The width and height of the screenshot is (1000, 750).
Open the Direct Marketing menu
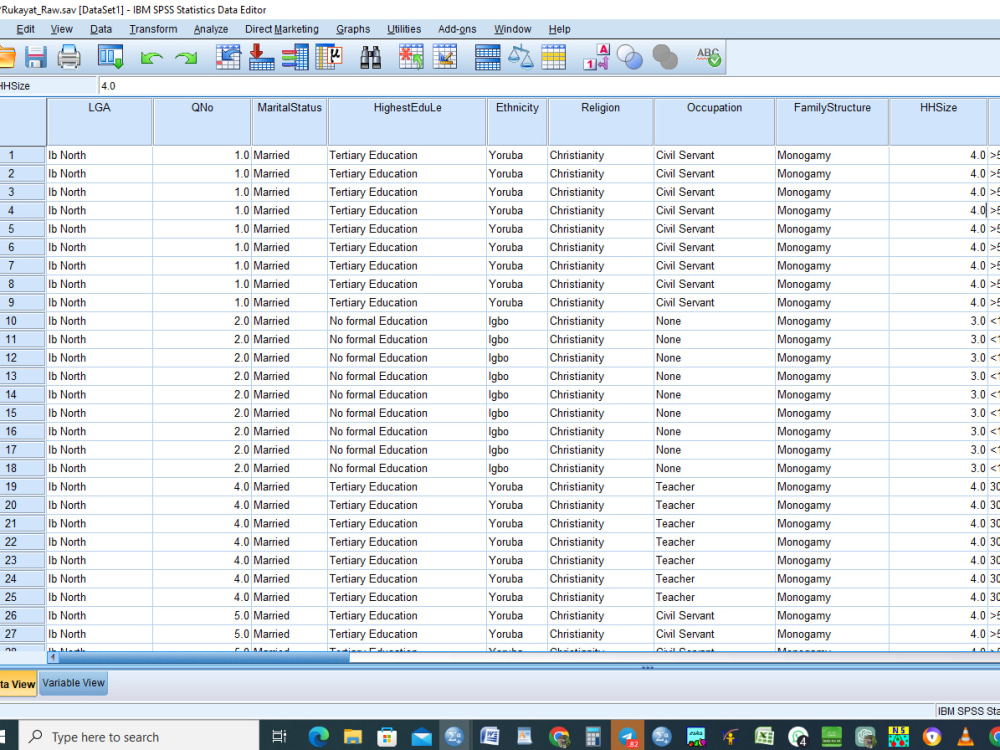tap(282, 29)
